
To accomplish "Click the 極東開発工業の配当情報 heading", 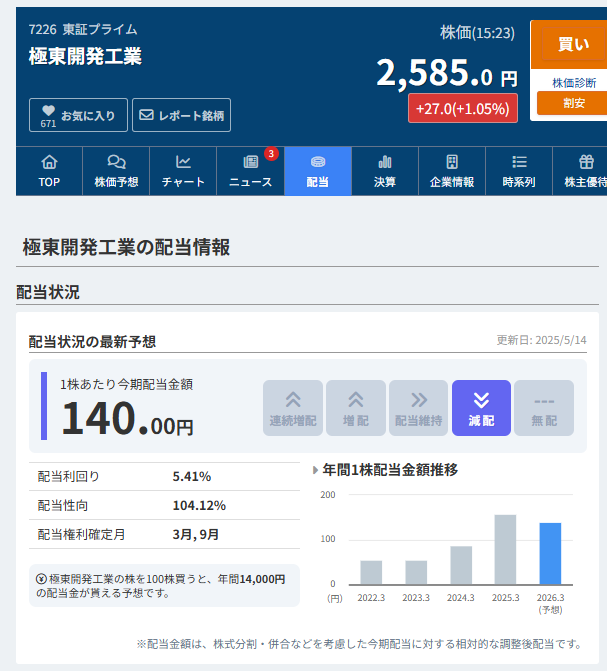I will [126, 247].
